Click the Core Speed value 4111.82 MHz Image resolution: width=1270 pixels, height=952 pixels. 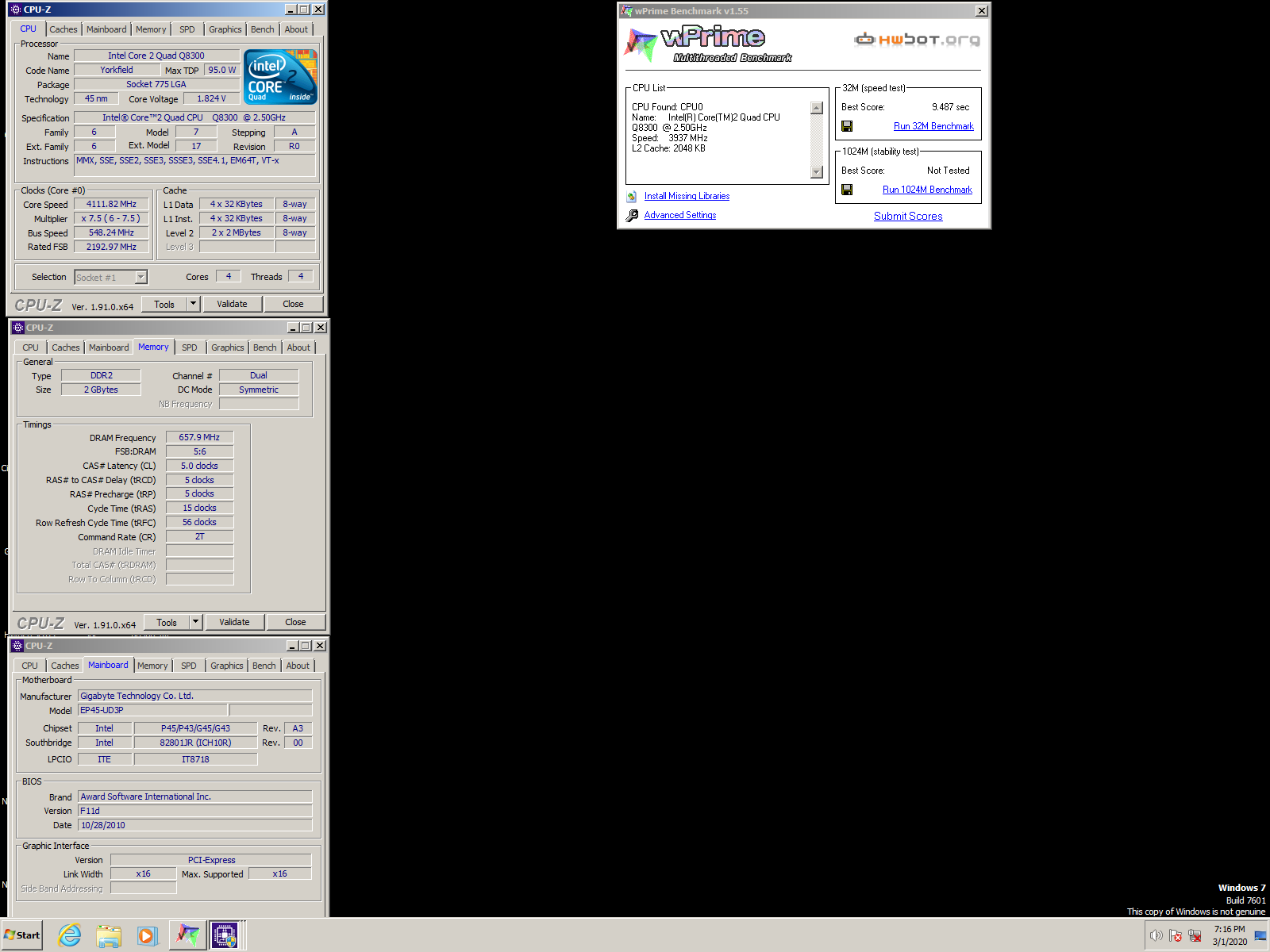click(x=111, y=204)
